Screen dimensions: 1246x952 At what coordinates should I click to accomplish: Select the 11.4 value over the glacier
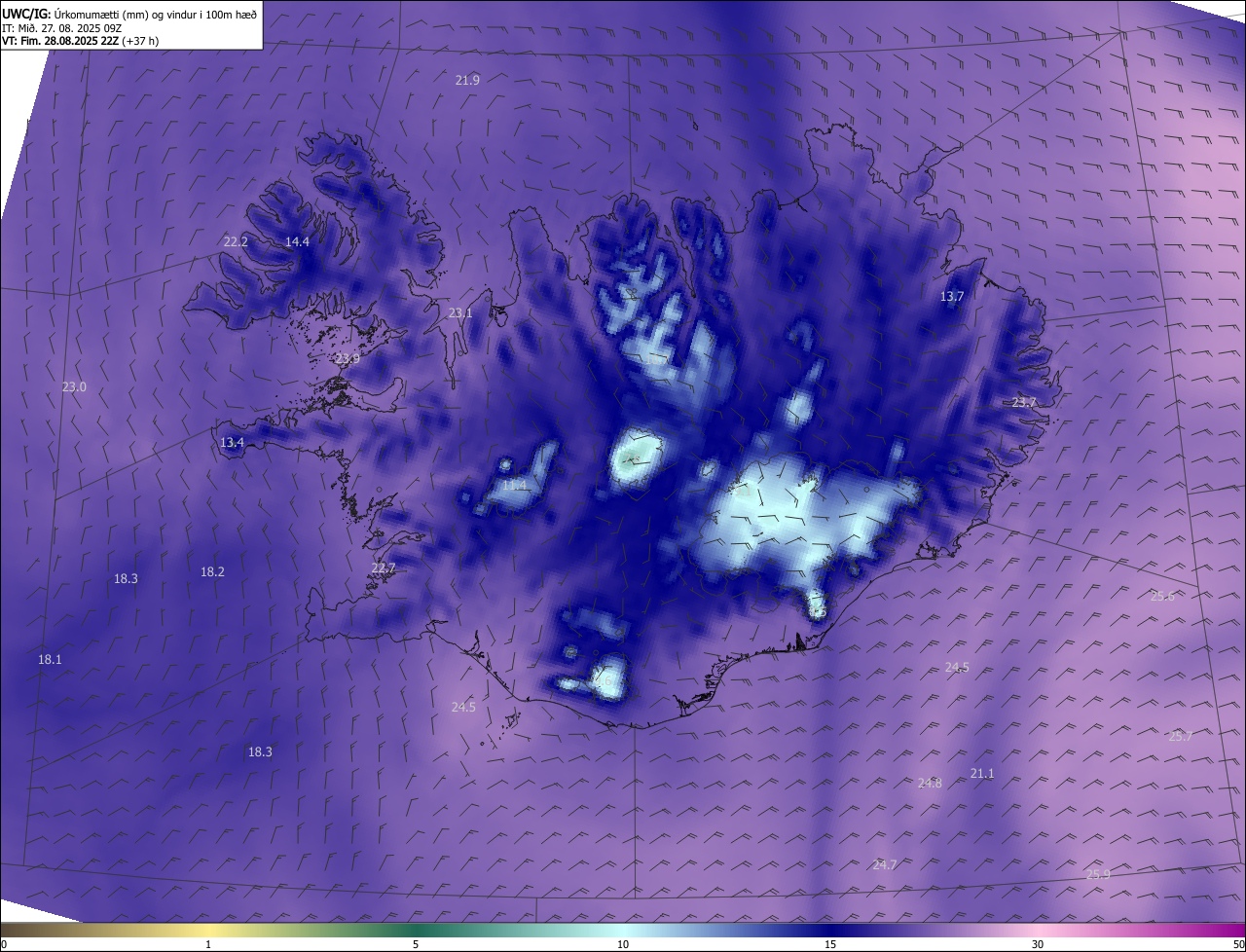514,485
